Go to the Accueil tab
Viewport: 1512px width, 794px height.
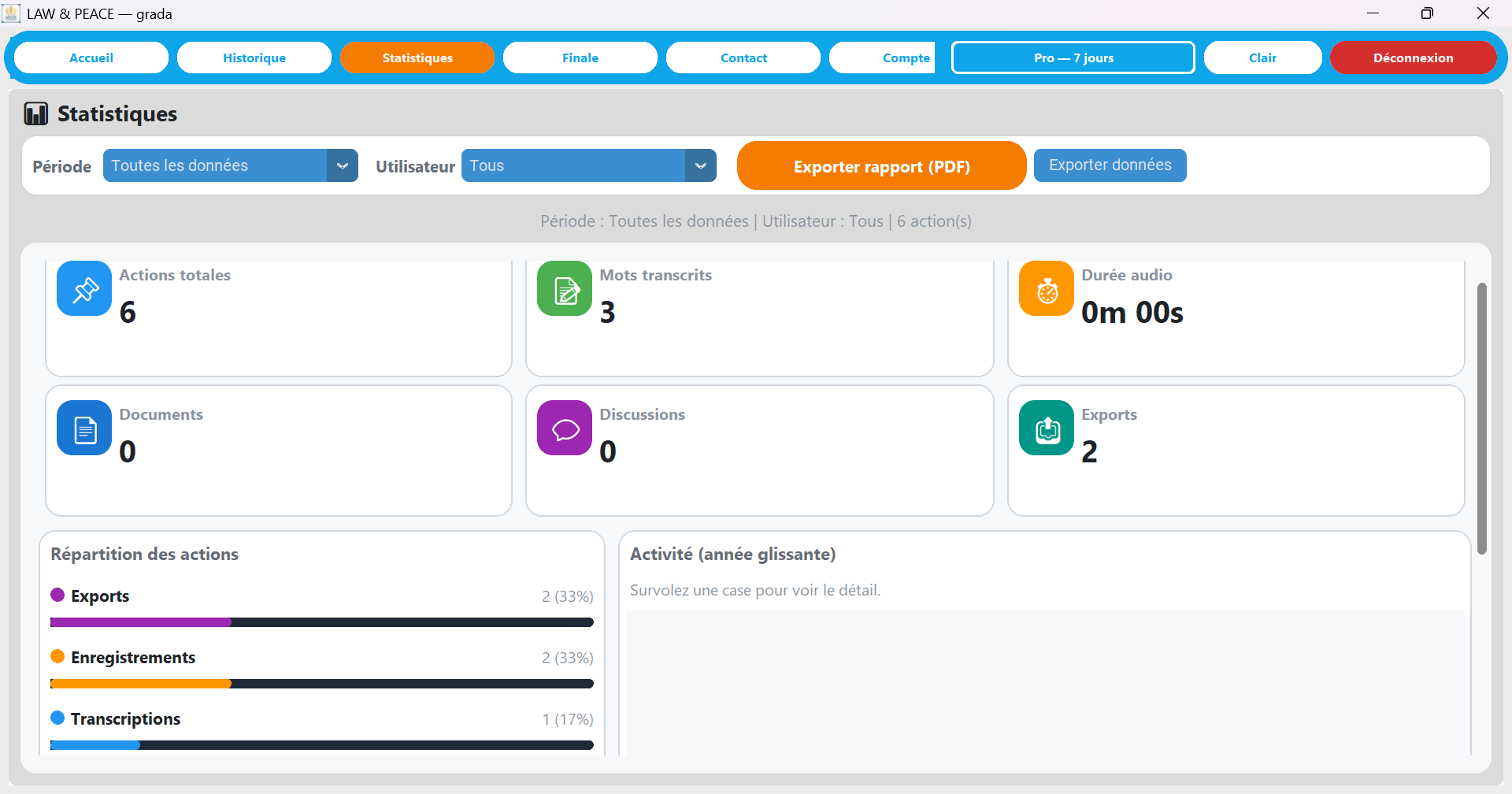click(x=91, y=58)
